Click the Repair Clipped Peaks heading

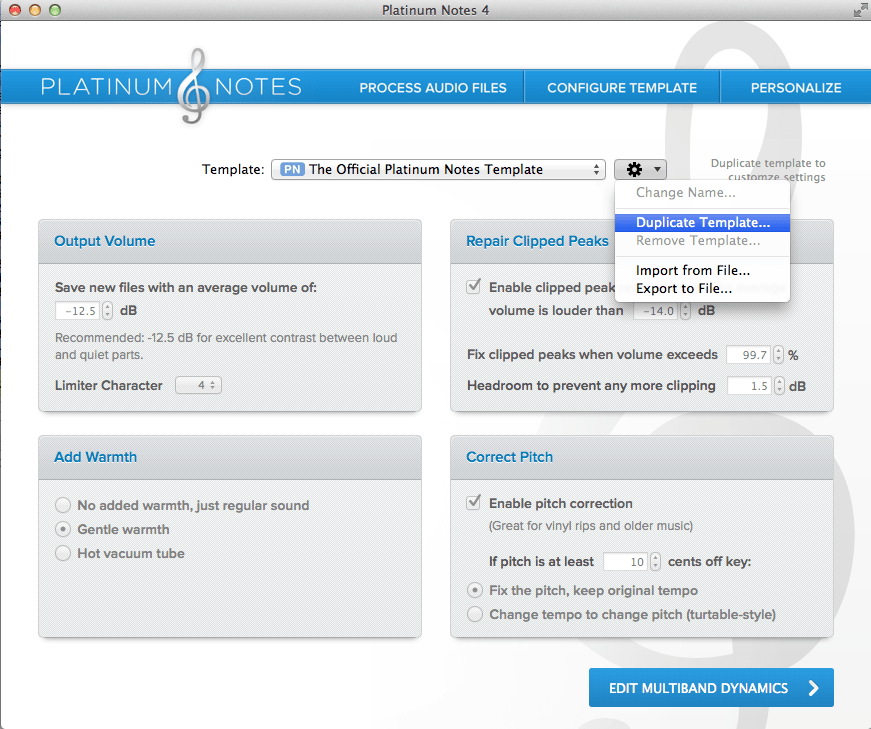537,241
